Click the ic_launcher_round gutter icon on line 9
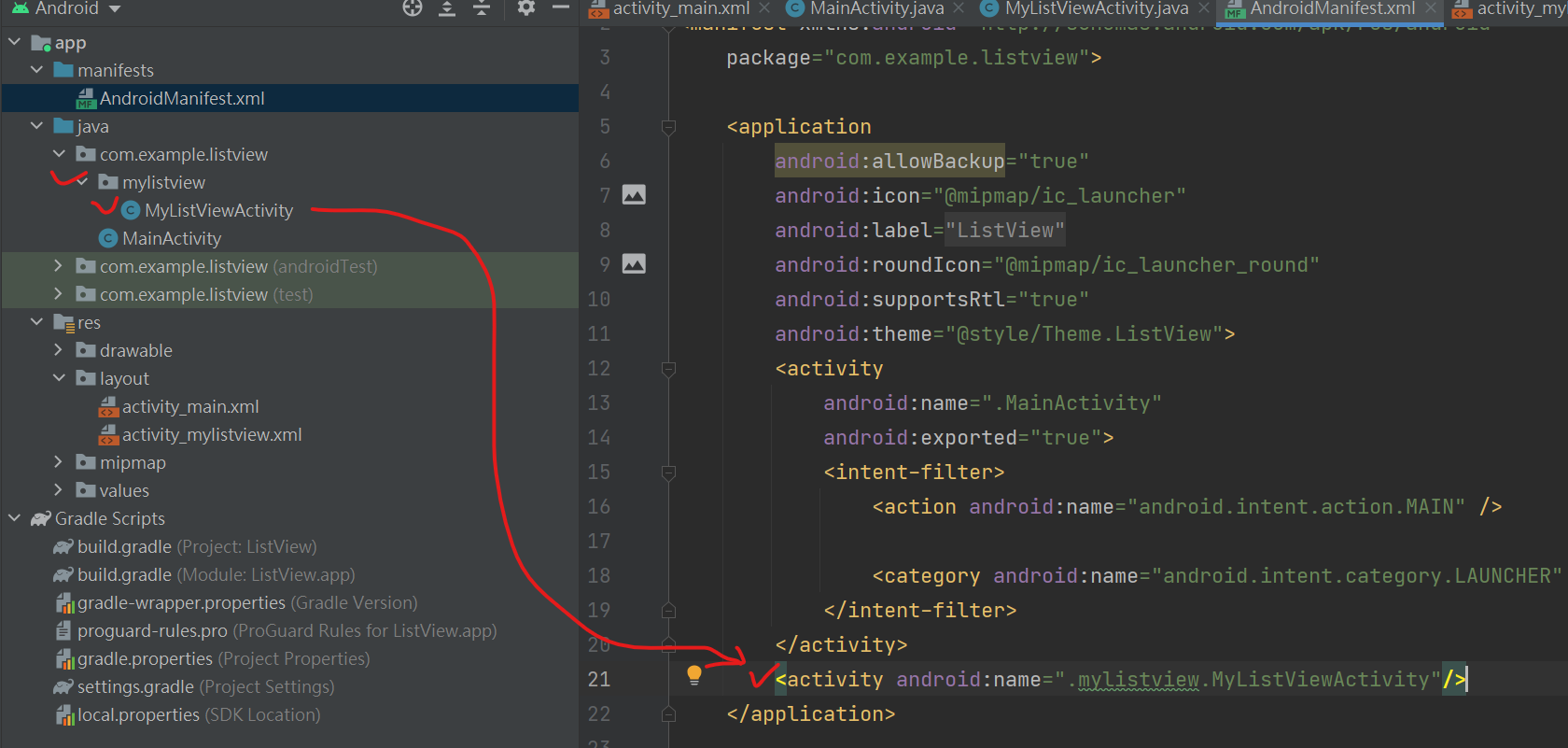This screenshot has width=1568, height=748. 634,264
